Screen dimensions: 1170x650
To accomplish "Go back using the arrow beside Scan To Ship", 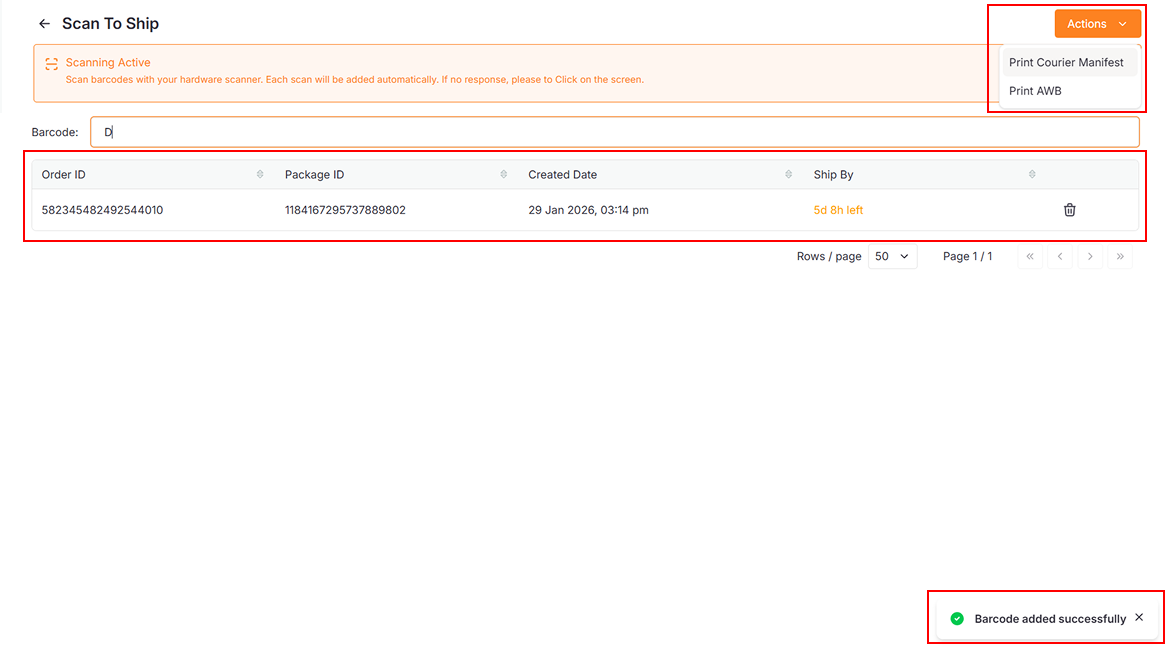I will click(44, 24).
